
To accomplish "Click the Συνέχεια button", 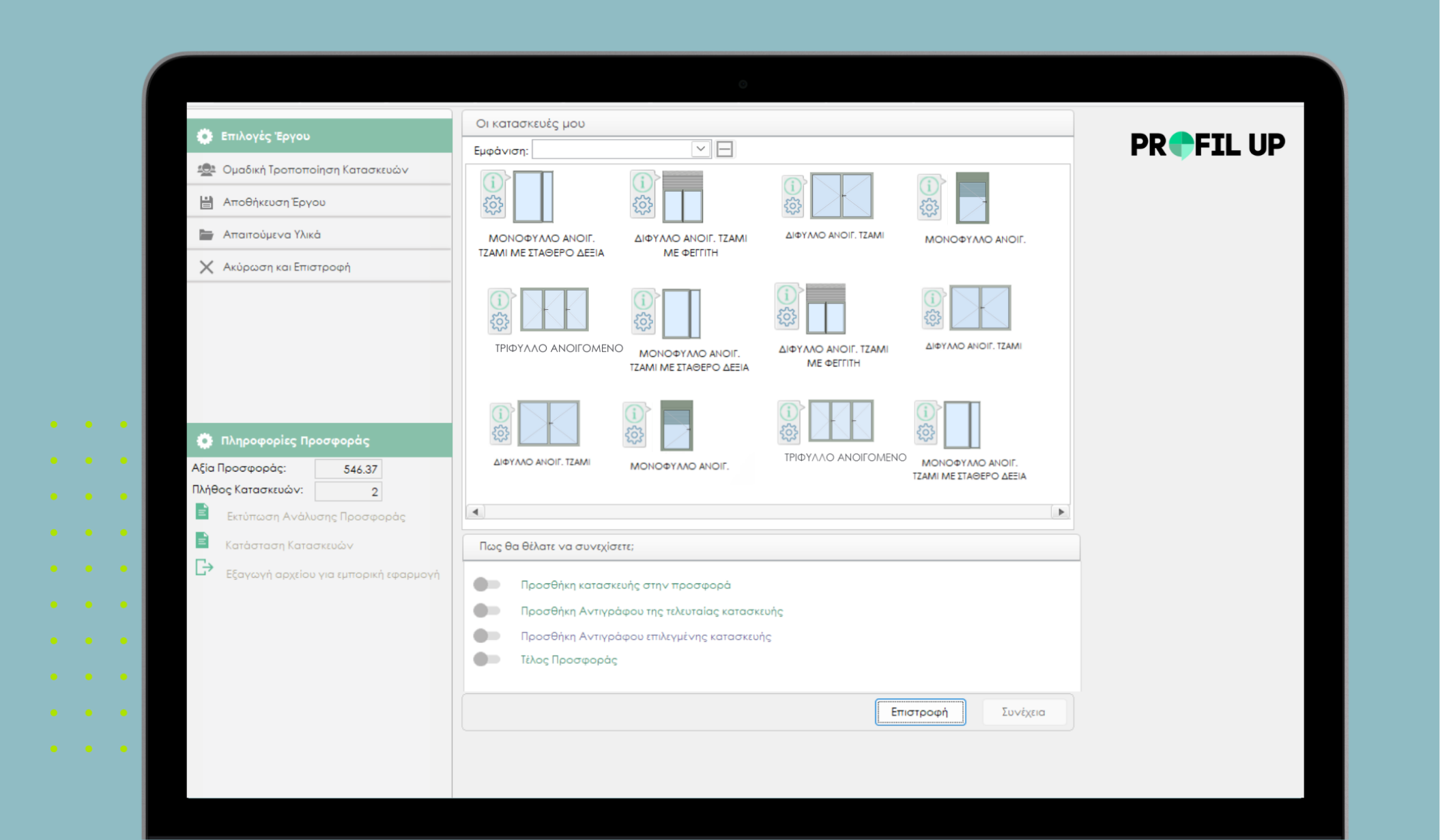I will click(1022, 712).
